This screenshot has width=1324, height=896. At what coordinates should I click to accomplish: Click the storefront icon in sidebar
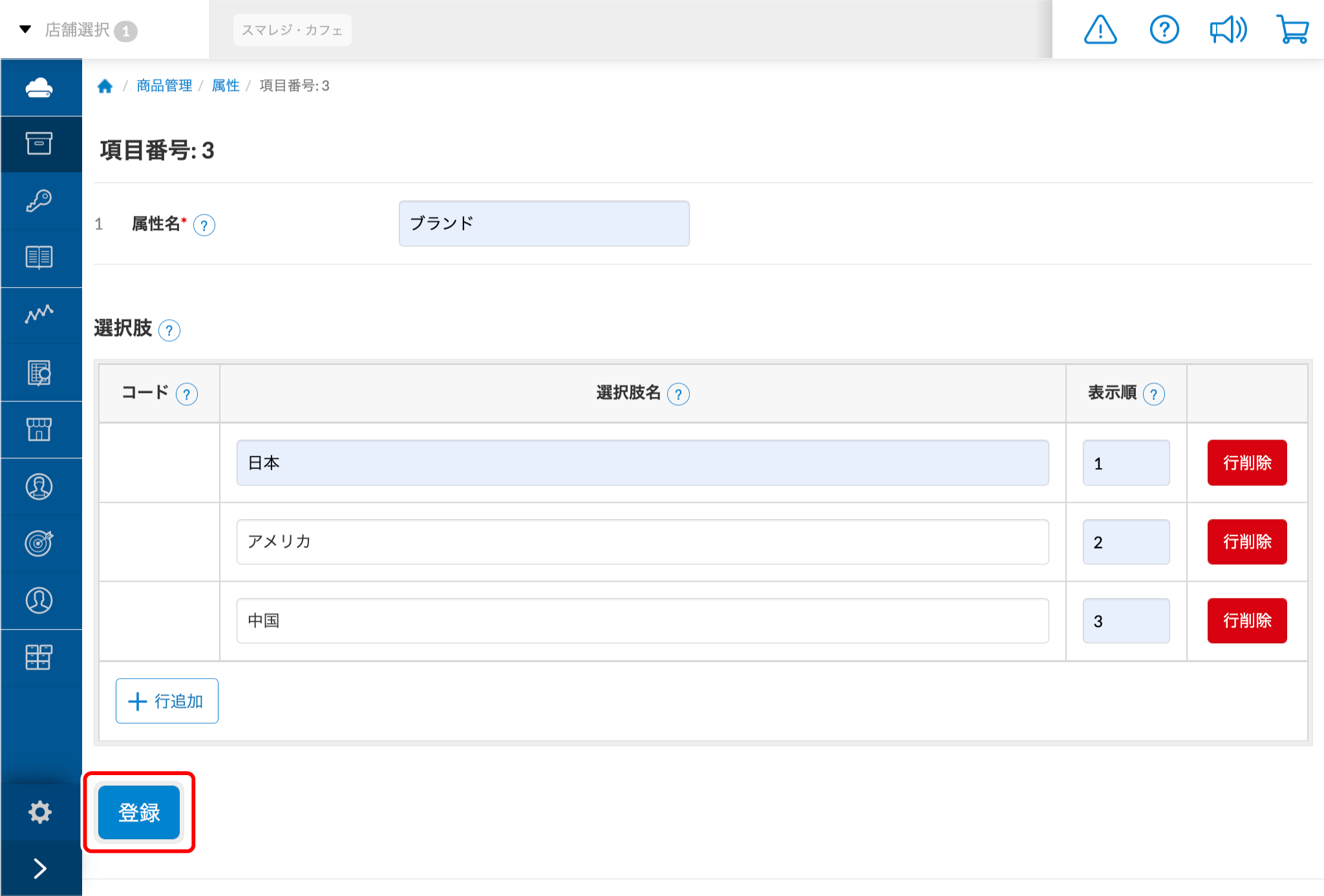39,429
